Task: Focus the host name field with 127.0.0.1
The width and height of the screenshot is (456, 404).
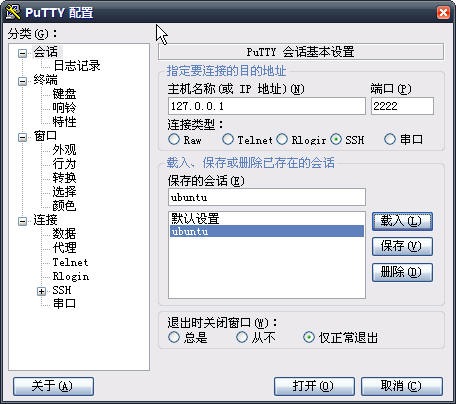Action: coord(267,106)
